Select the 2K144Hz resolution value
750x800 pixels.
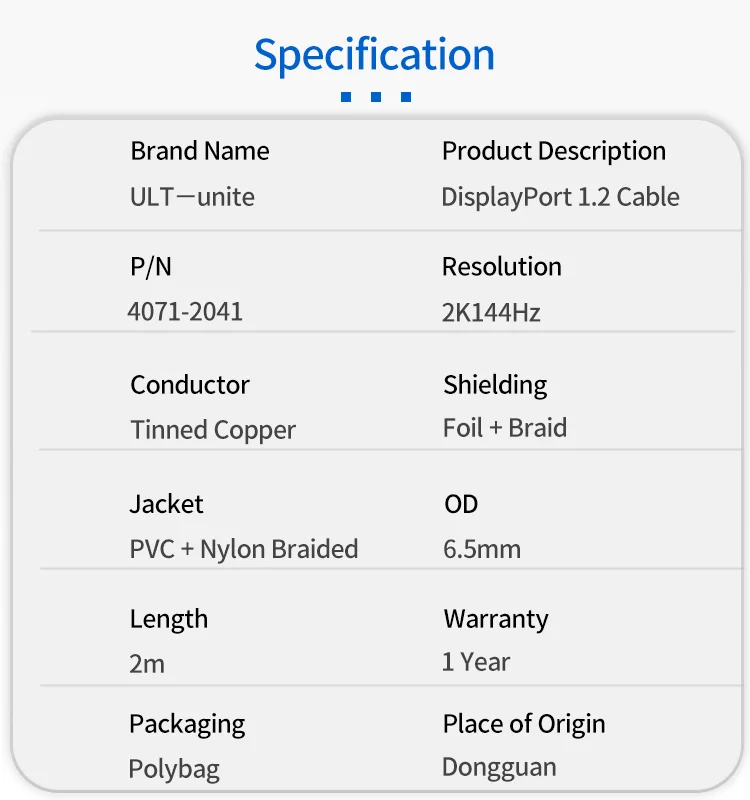coord(491,313)
